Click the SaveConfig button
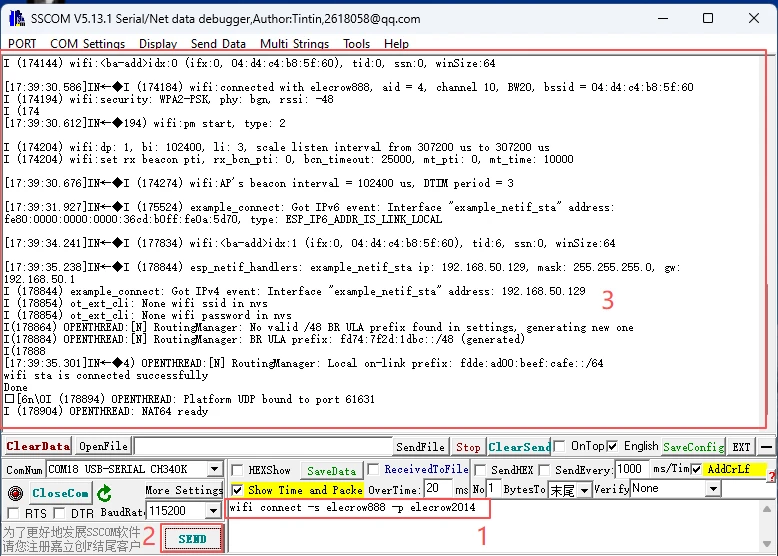 [693, 446]
